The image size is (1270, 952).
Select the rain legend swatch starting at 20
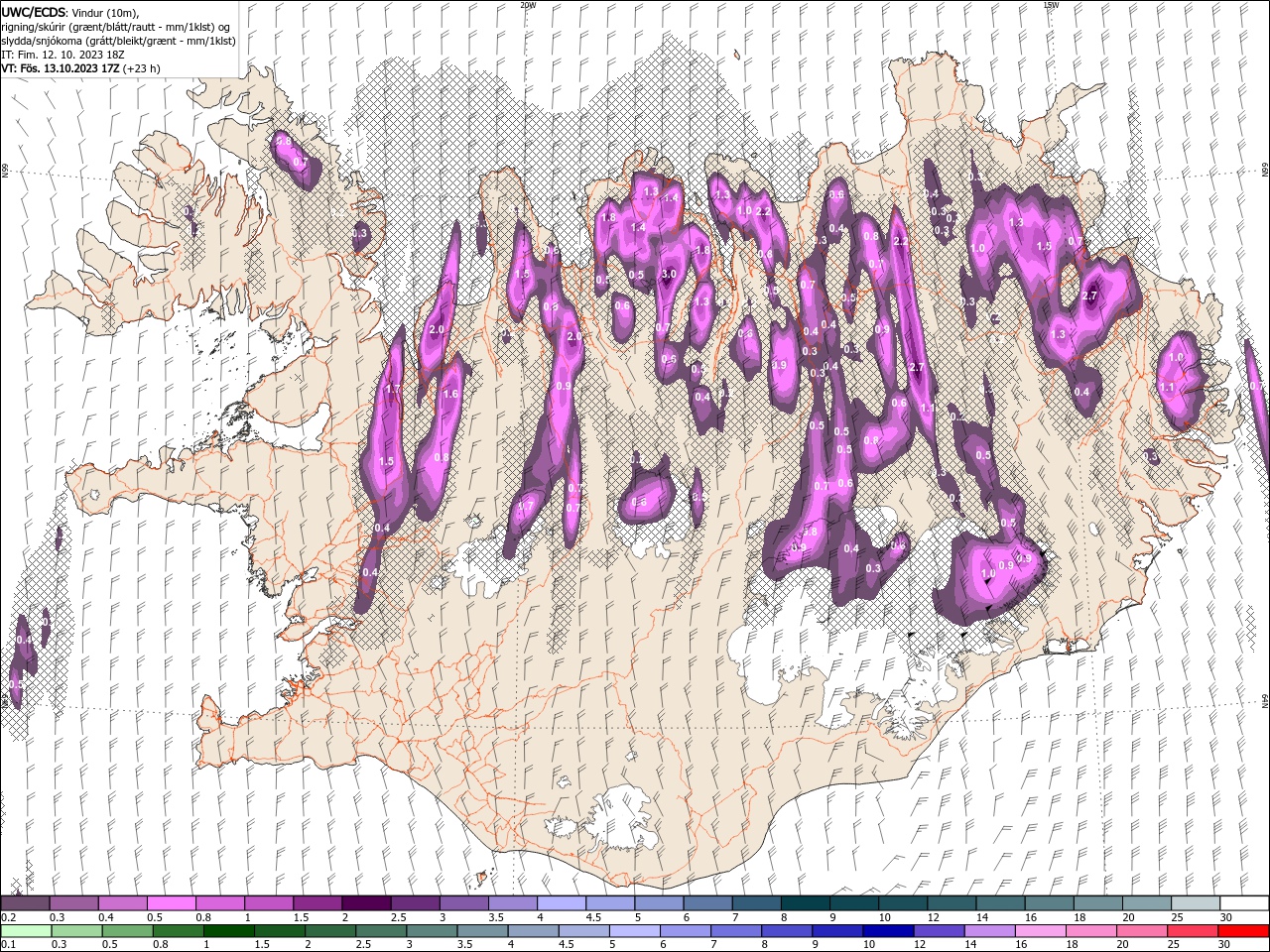1142,930
